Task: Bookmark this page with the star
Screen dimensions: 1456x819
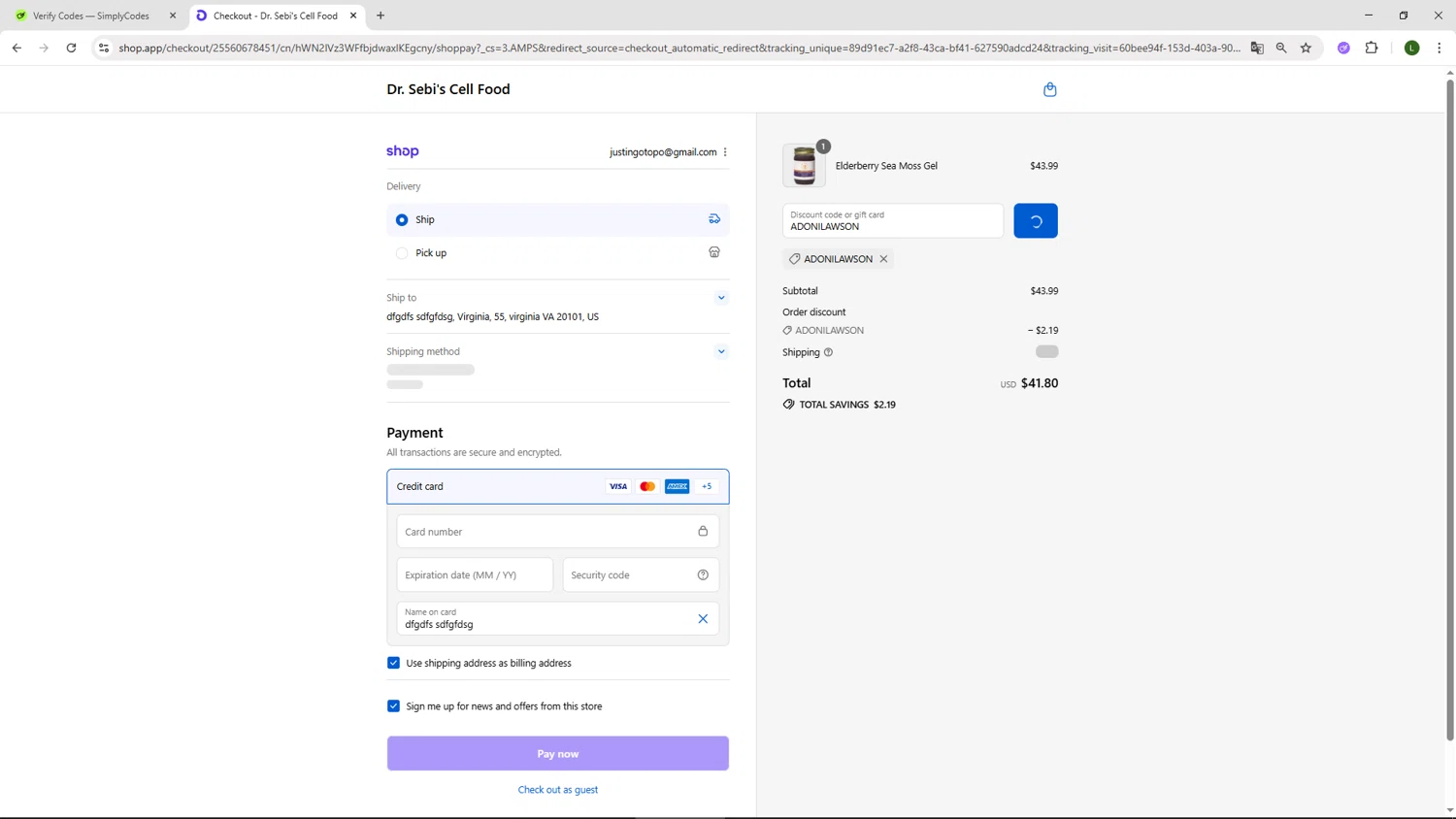Action: pyautogui.click(x=1307, y=48)
